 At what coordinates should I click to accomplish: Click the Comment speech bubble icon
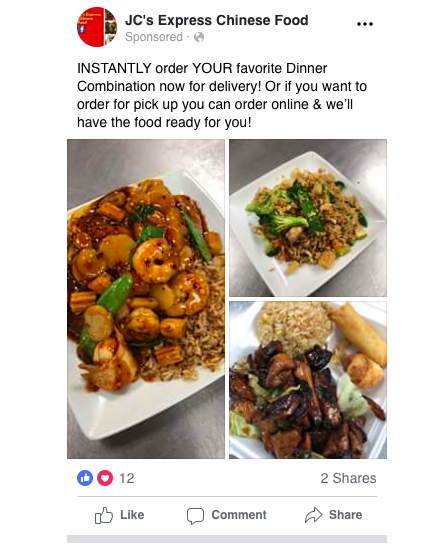(x=195, y=516)
